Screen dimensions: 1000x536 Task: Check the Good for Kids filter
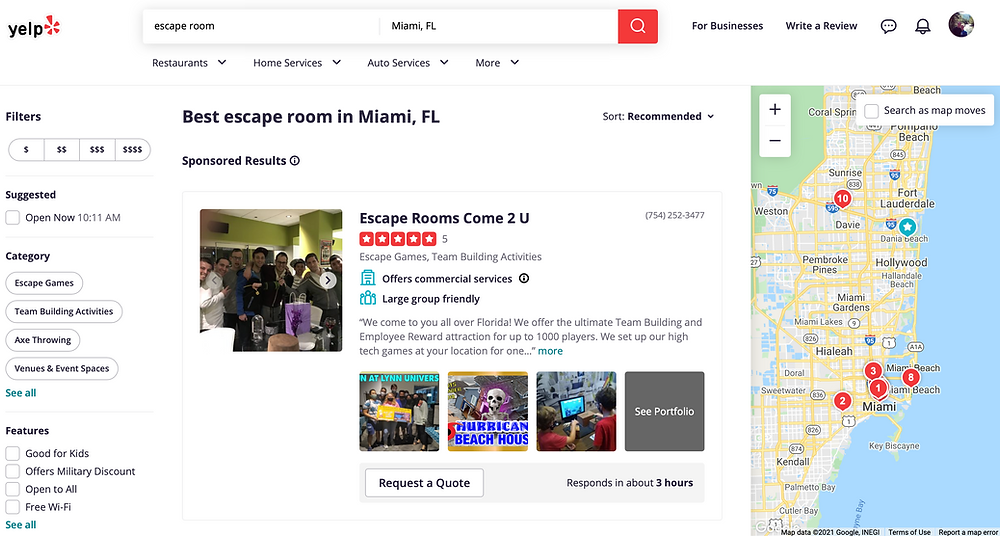(x=12, y=454)
